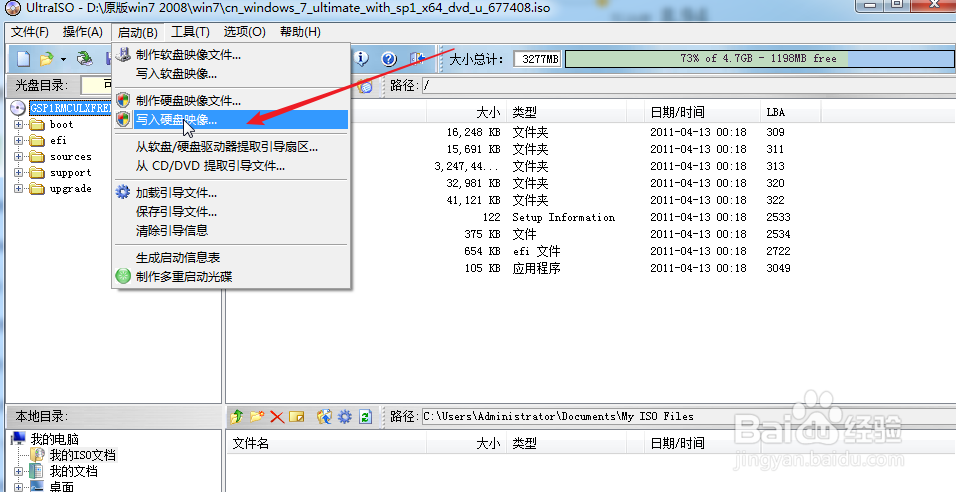Click the 3277MB total size field

[x=537, y=59]
